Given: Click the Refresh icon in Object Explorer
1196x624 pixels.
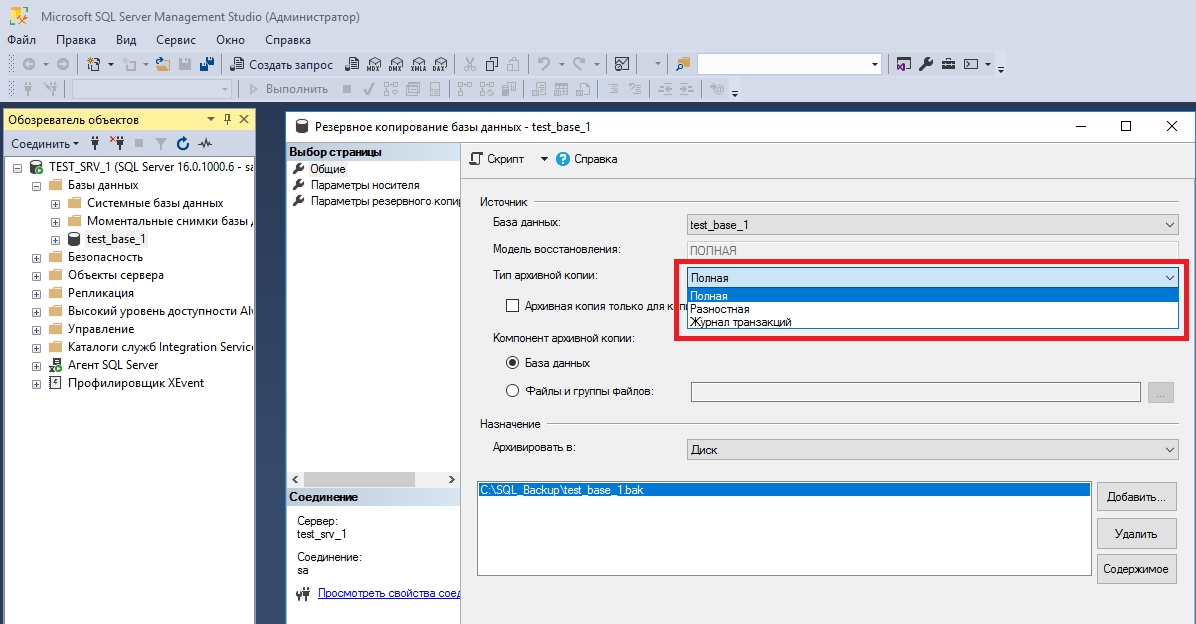Looking at the screenshot, I should tap(182, 144).
